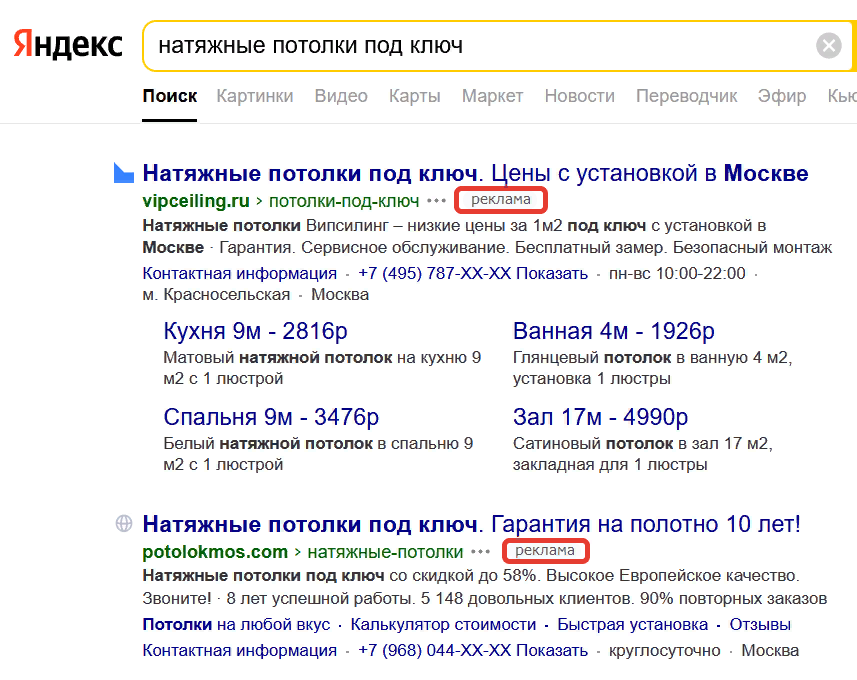857x680 pixels.
Task: Follow the натяжные-потолки breadcrumb link
Action: (385, 552)
